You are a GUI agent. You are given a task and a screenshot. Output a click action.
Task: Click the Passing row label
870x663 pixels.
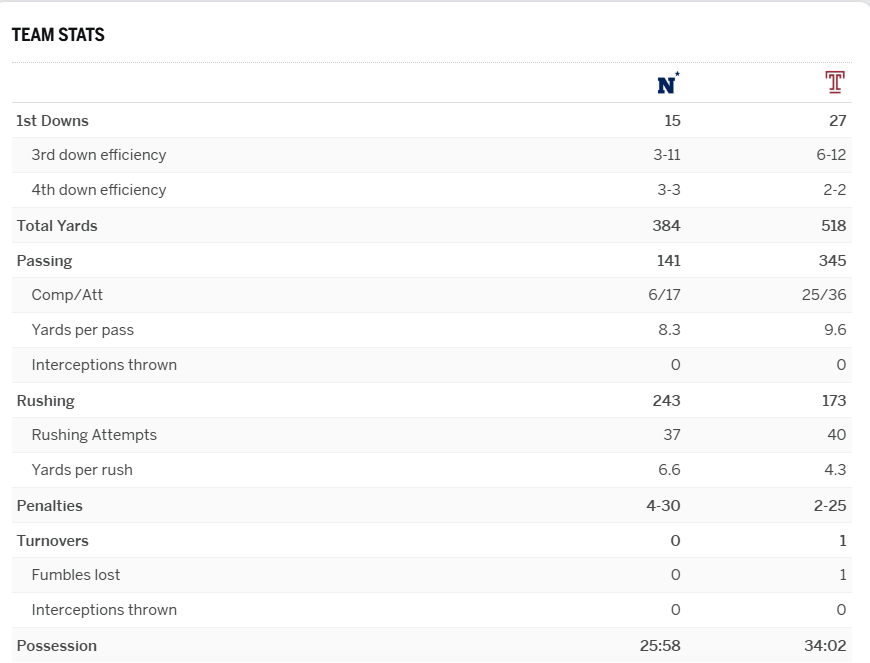pyautogui.click(x=44, y=261)
